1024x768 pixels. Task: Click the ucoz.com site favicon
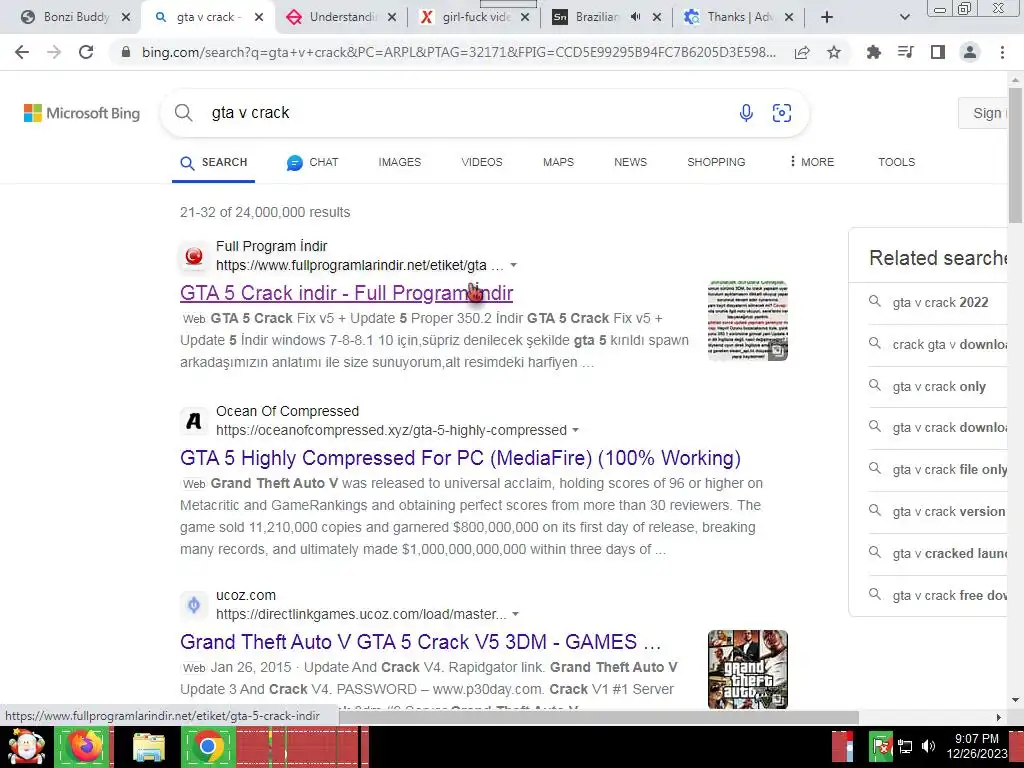coord(194,605)
